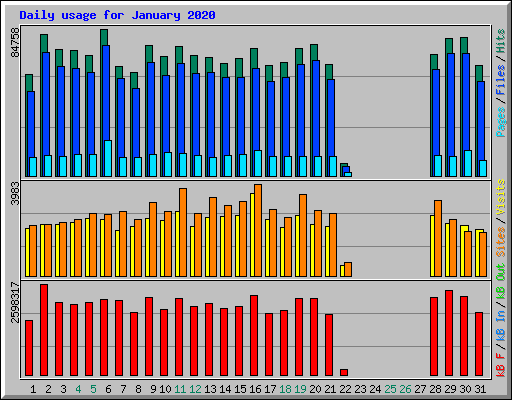Click the blue "Files" legend word
Image resolution: width=512 pixels, height=400 pixels.
click(x=501, y=80)
